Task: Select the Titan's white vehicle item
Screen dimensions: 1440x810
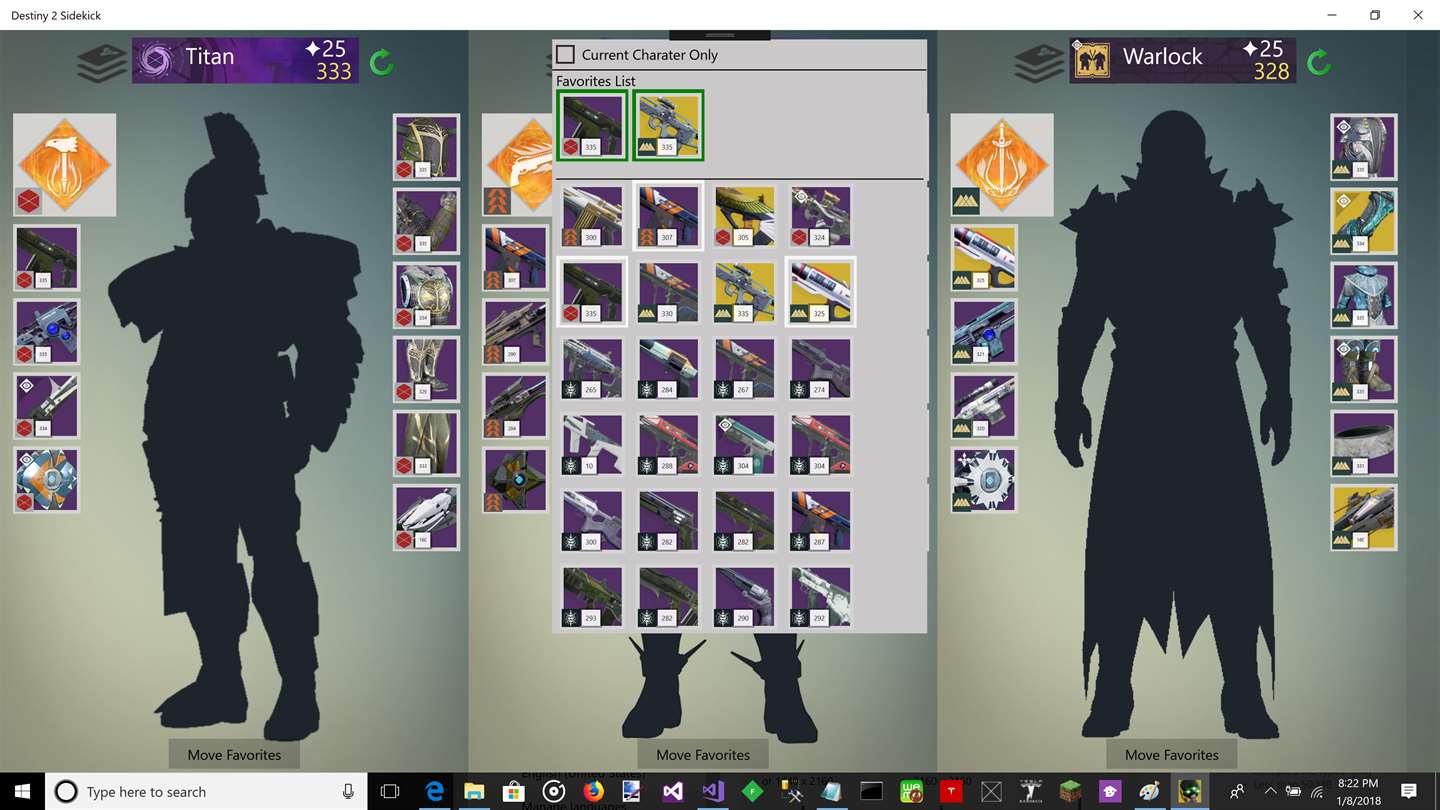Action: pos(427,517)
